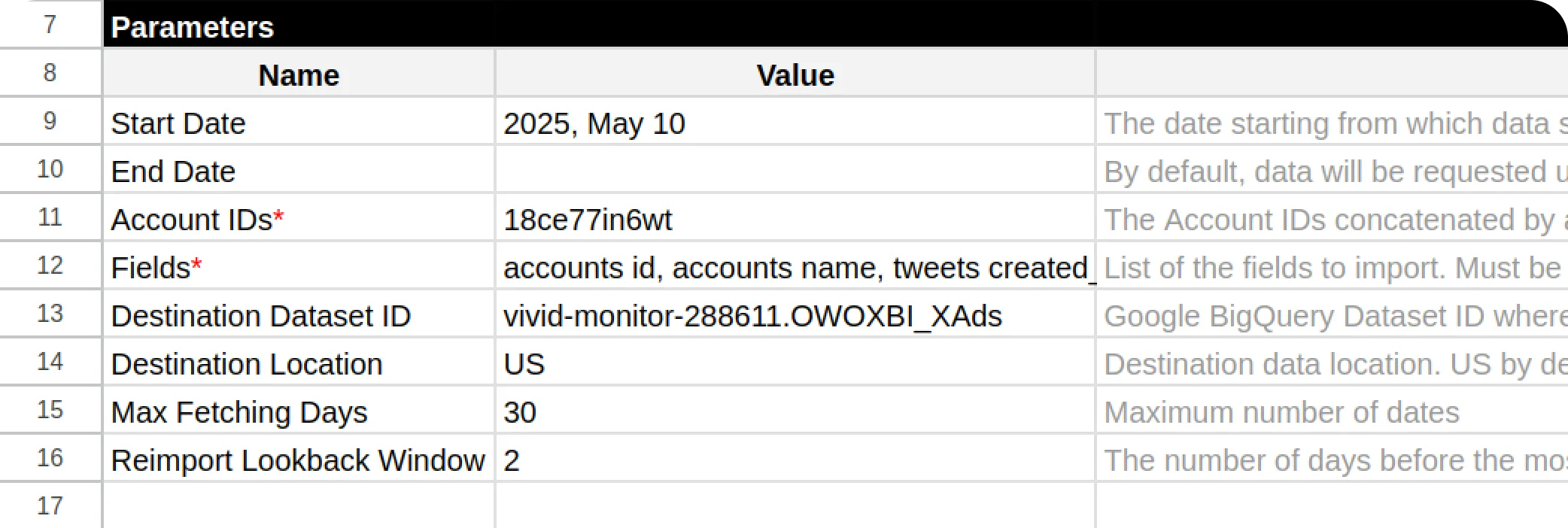1568x528 pixels.
Task: Select the Max Fetching Days label cell
Action: coord(299,411)
